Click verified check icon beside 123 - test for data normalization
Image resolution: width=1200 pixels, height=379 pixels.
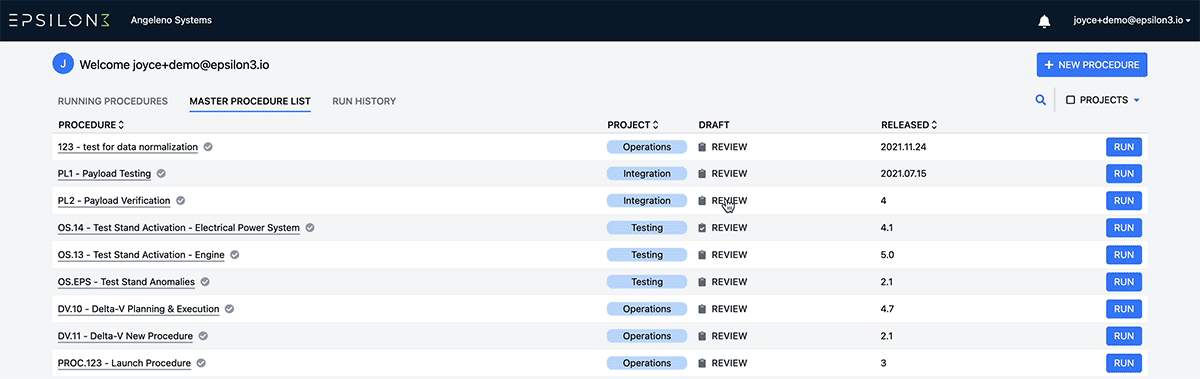pyautogui.click(x=208, y=146)
